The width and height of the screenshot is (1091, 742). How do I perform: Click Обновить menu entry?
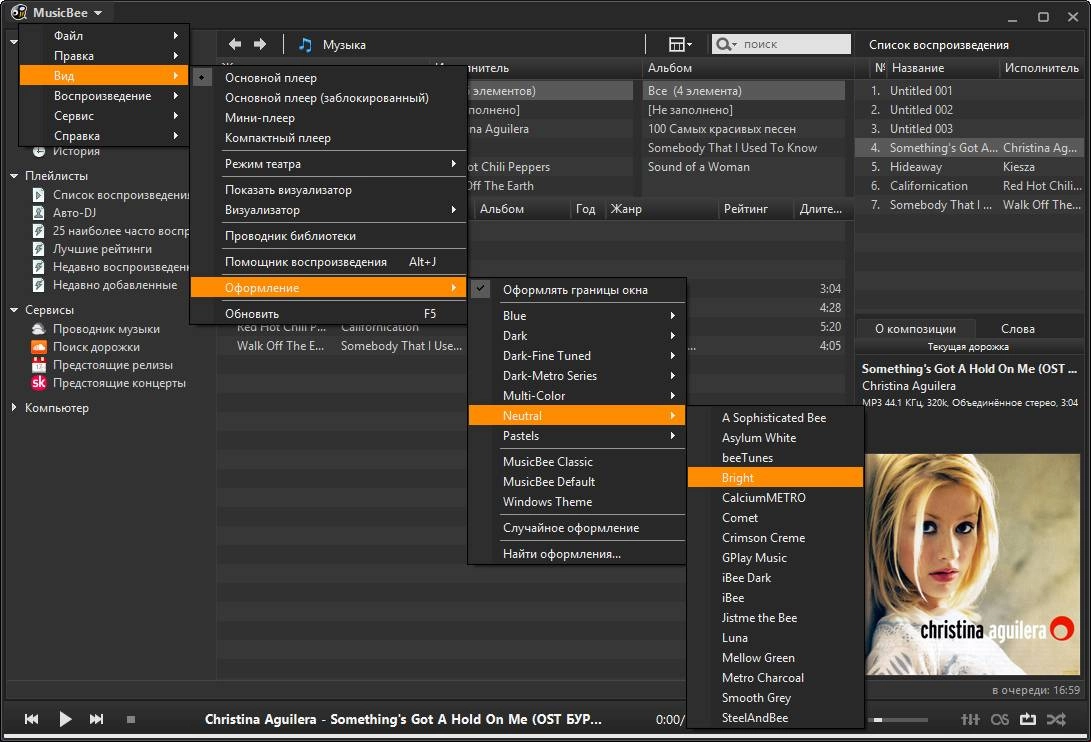pyautogui.click(x=328, y=314)
